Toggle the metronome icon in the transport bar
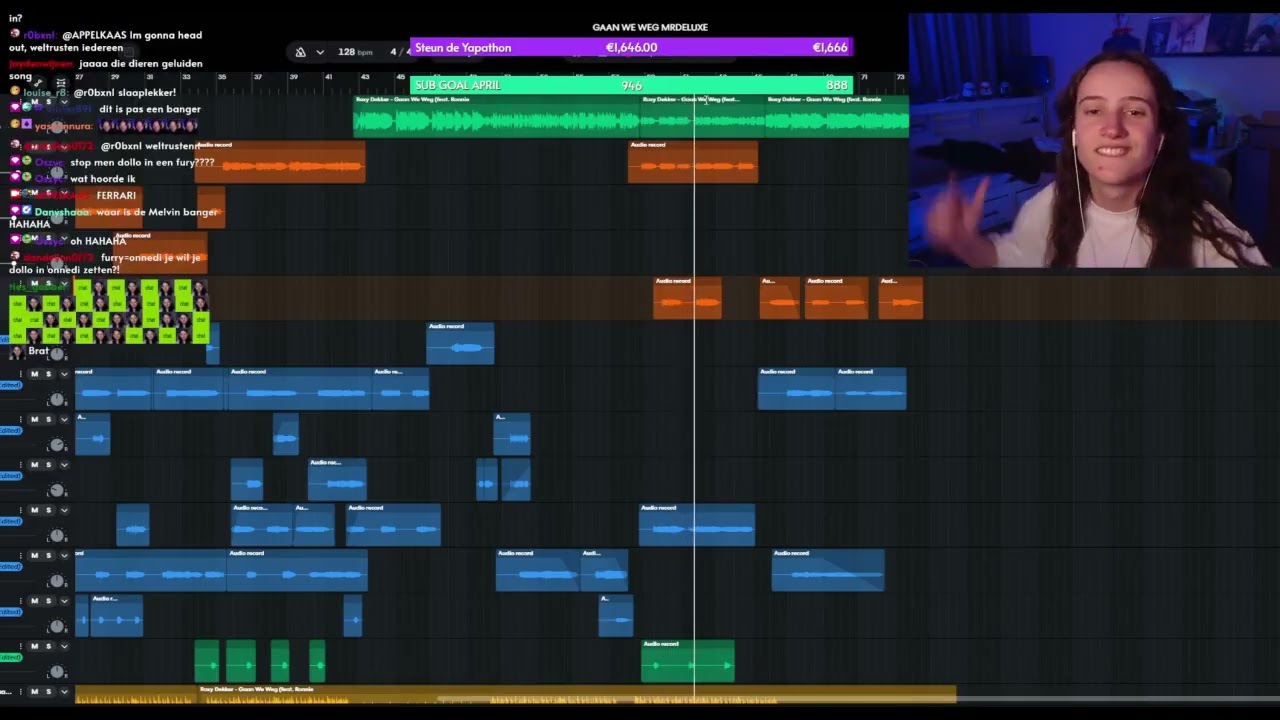The image size is (1280, 720). (x=300, y=52)
